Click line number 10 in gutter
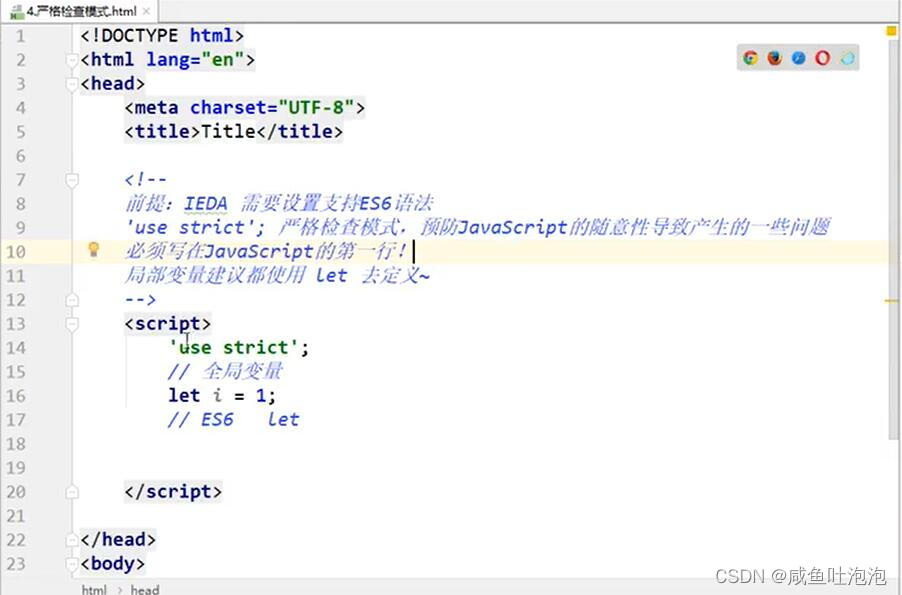Viewport: 902px width, 595px height. (x=16, y=252)
